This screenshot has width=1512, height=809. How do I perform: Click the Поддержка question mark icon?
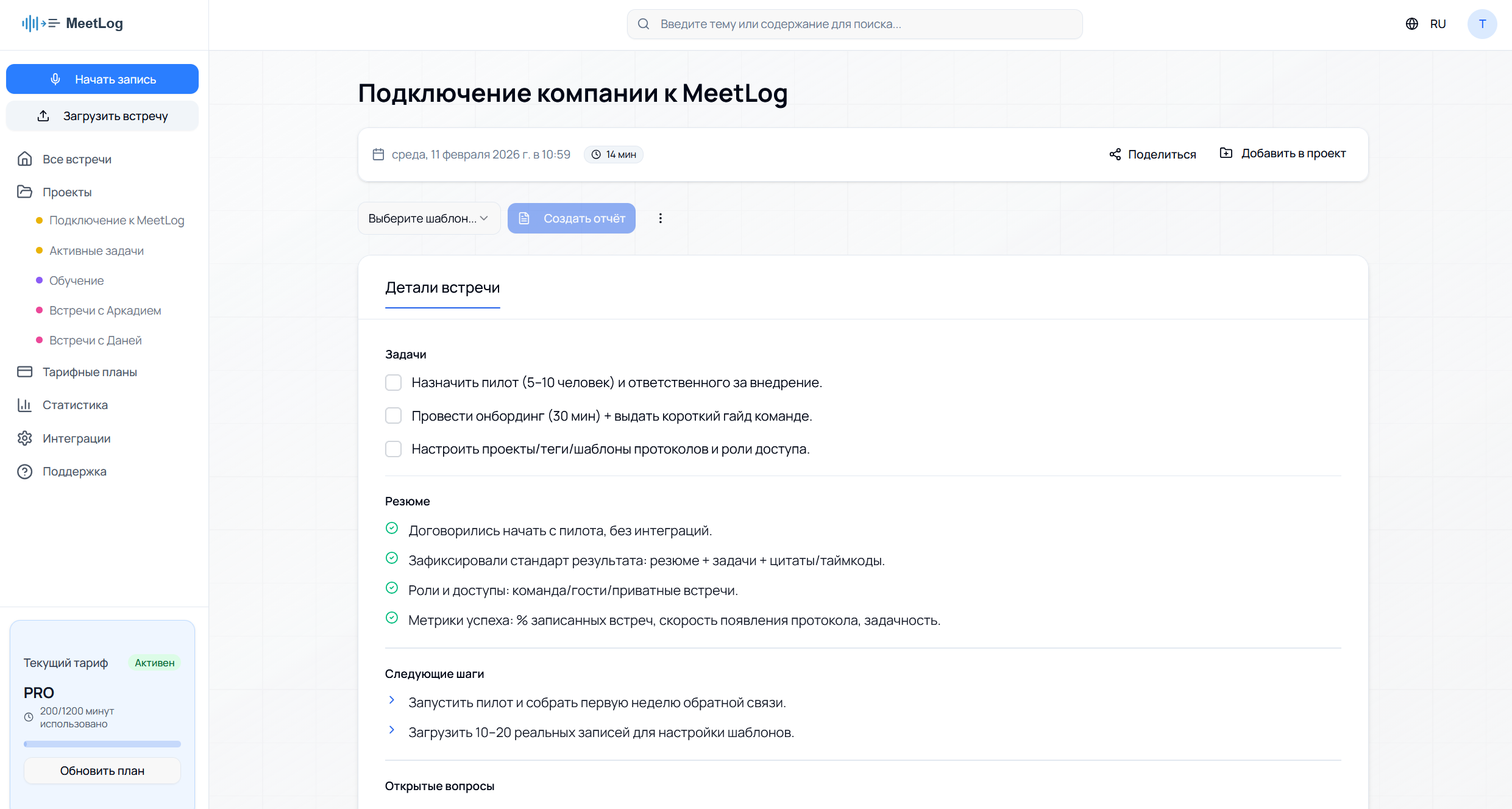point(24,471)
